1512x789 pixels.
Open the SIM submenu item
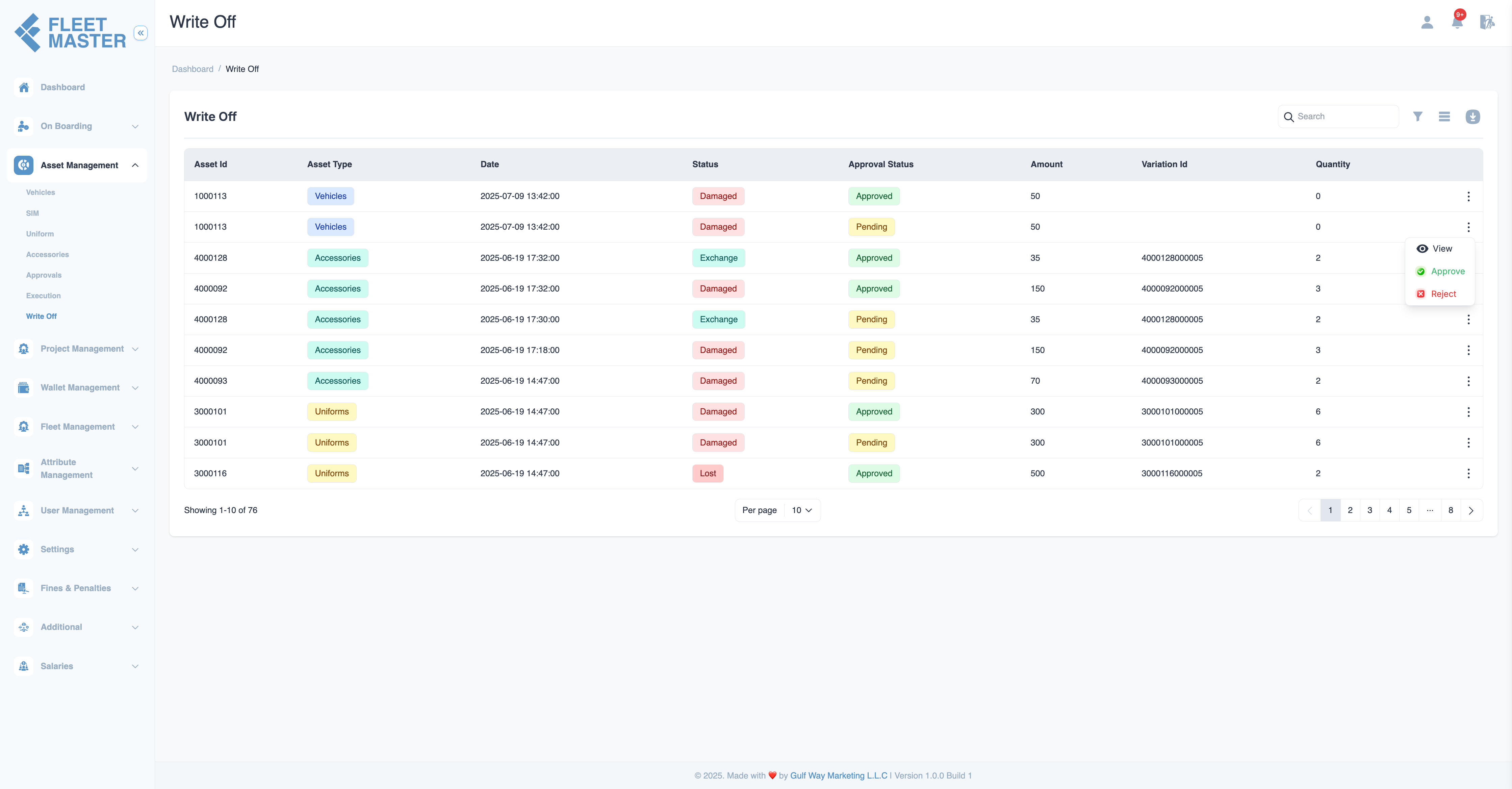[x=32, y=213]
